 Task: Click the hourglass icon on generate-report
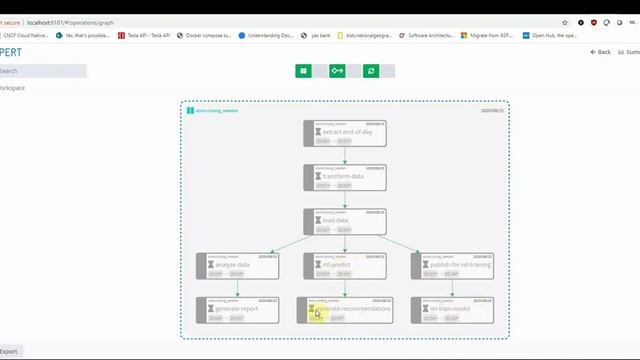(211, 309)
